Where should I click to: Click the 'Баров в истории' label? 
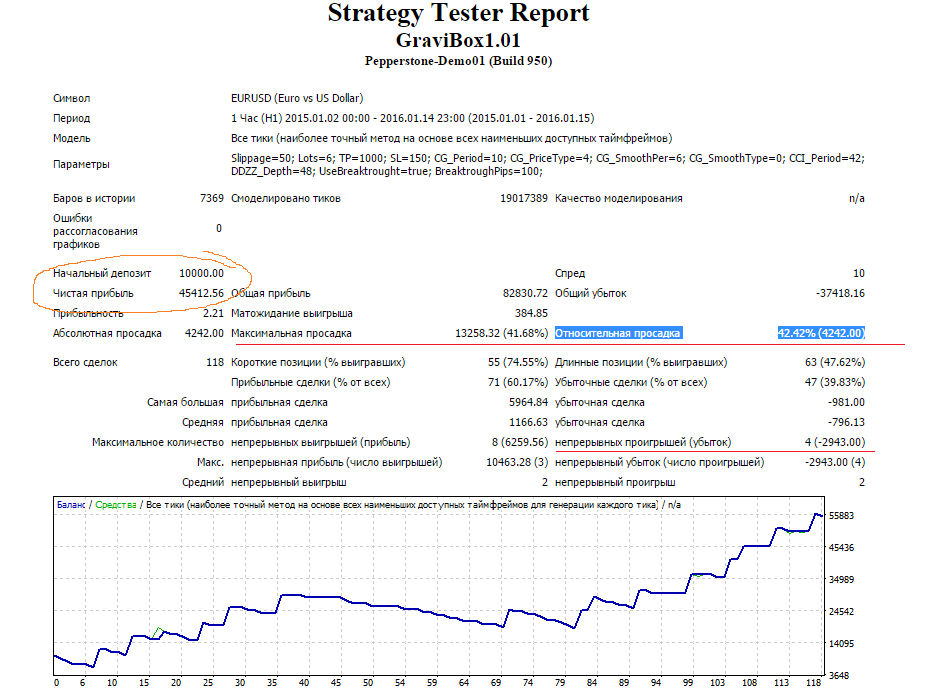[x=94, y=198]
